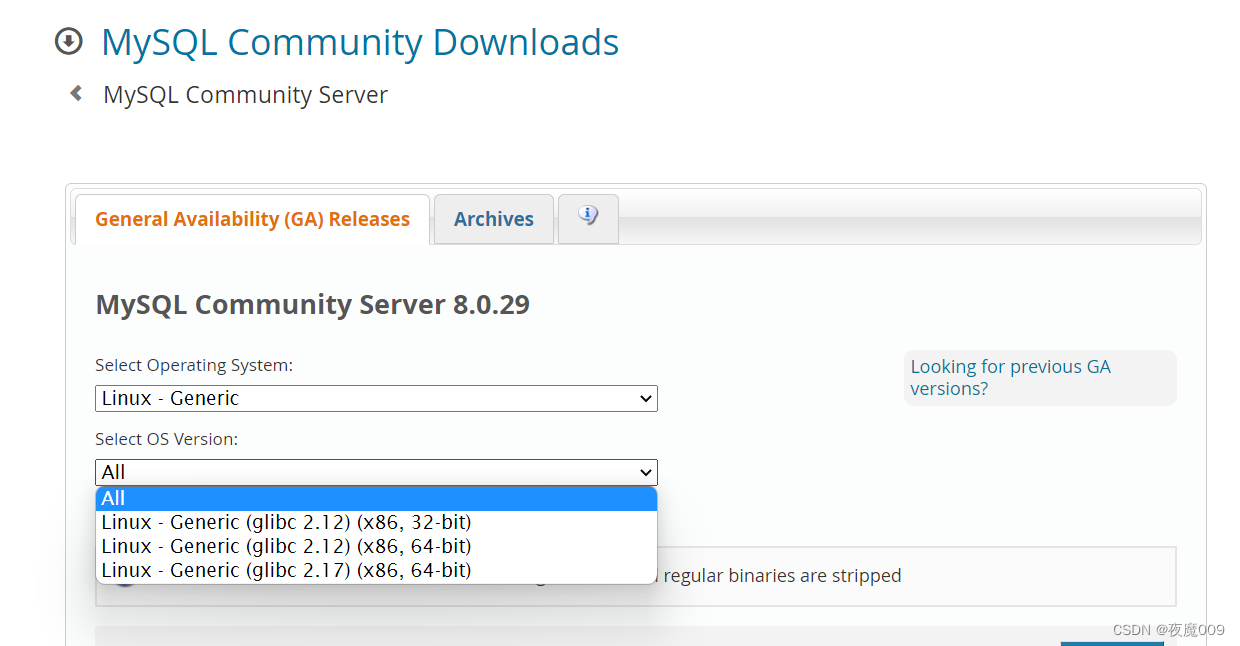Choose Linux - Generic (glibc 2.12) (x86, 64-bit)
The height and width of the screenshot is (646, 1240).
pos(285,545)
